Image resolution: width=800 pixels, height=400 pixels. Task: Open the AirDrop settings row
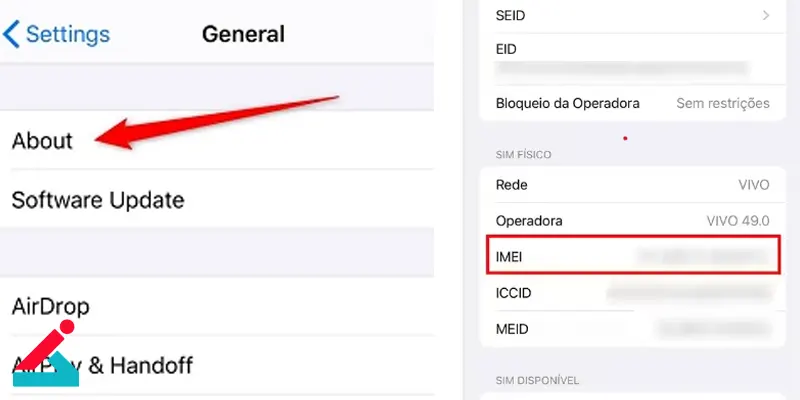tap(217, 306)
